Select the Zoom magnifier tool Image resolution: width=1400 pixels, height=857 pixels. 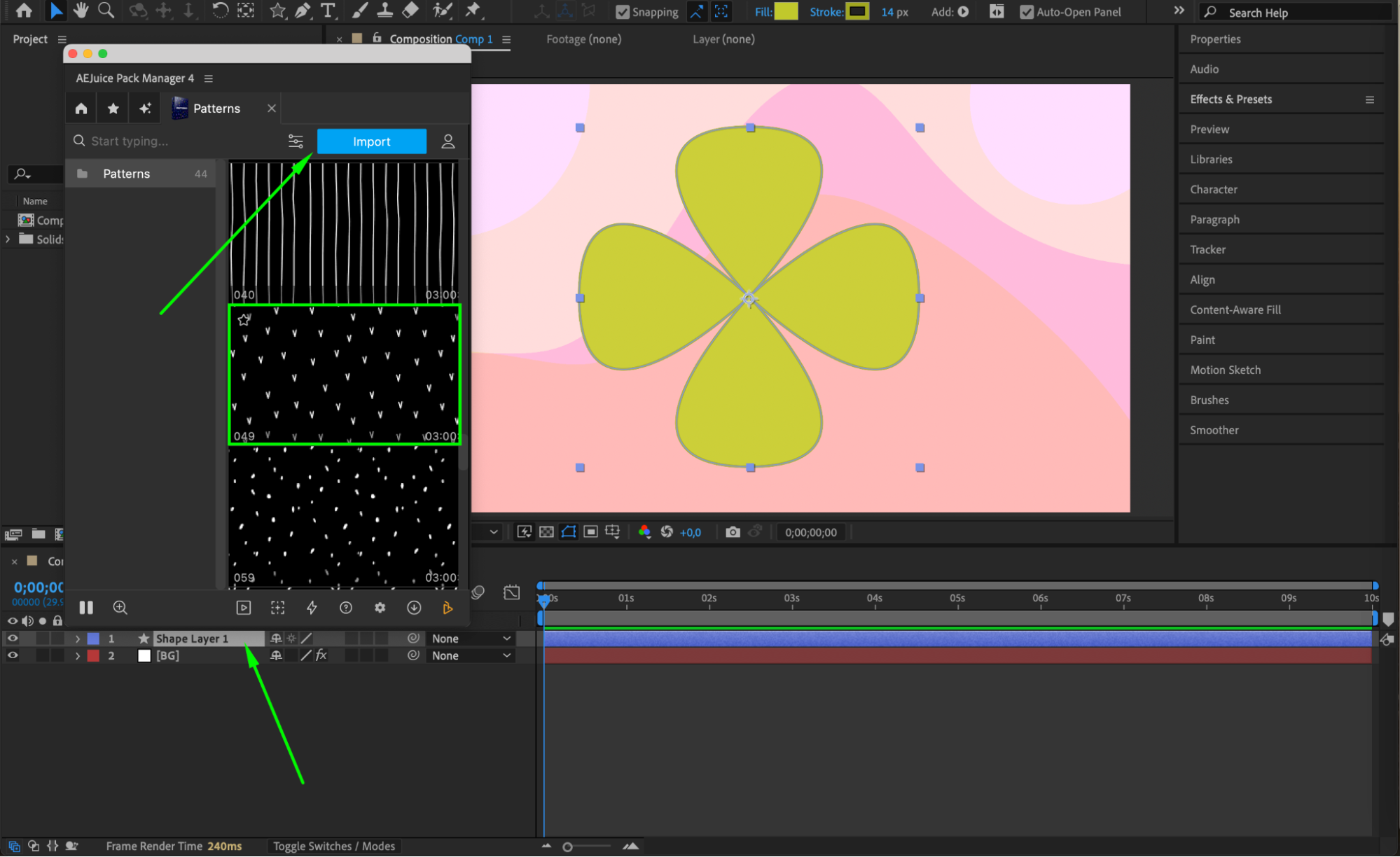point(106,11)
